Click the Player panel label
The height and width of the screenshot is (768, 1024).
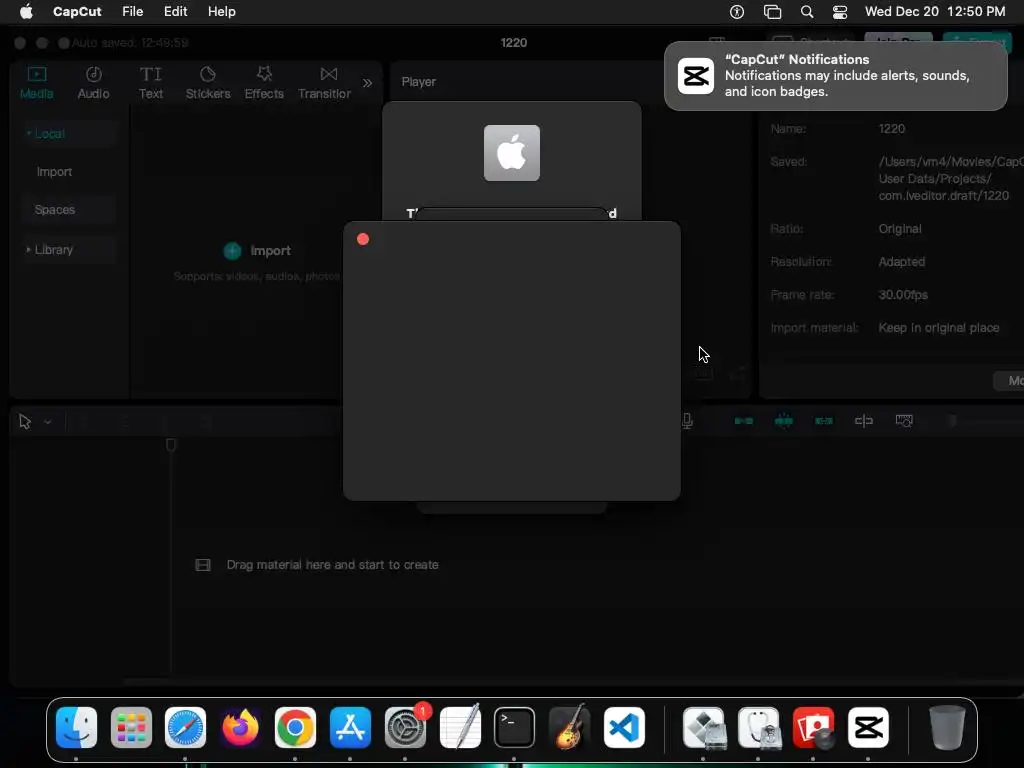[419, 82]
